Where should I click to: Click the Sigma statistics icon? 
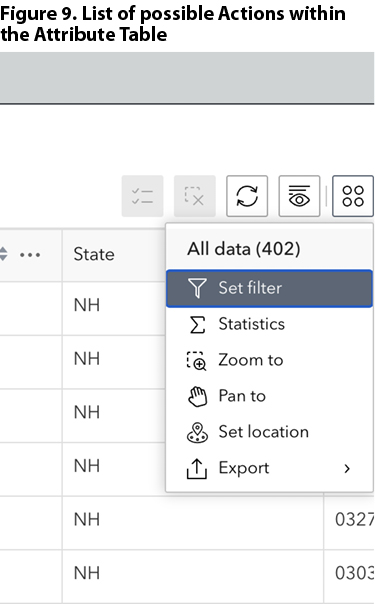coord(197,324)
